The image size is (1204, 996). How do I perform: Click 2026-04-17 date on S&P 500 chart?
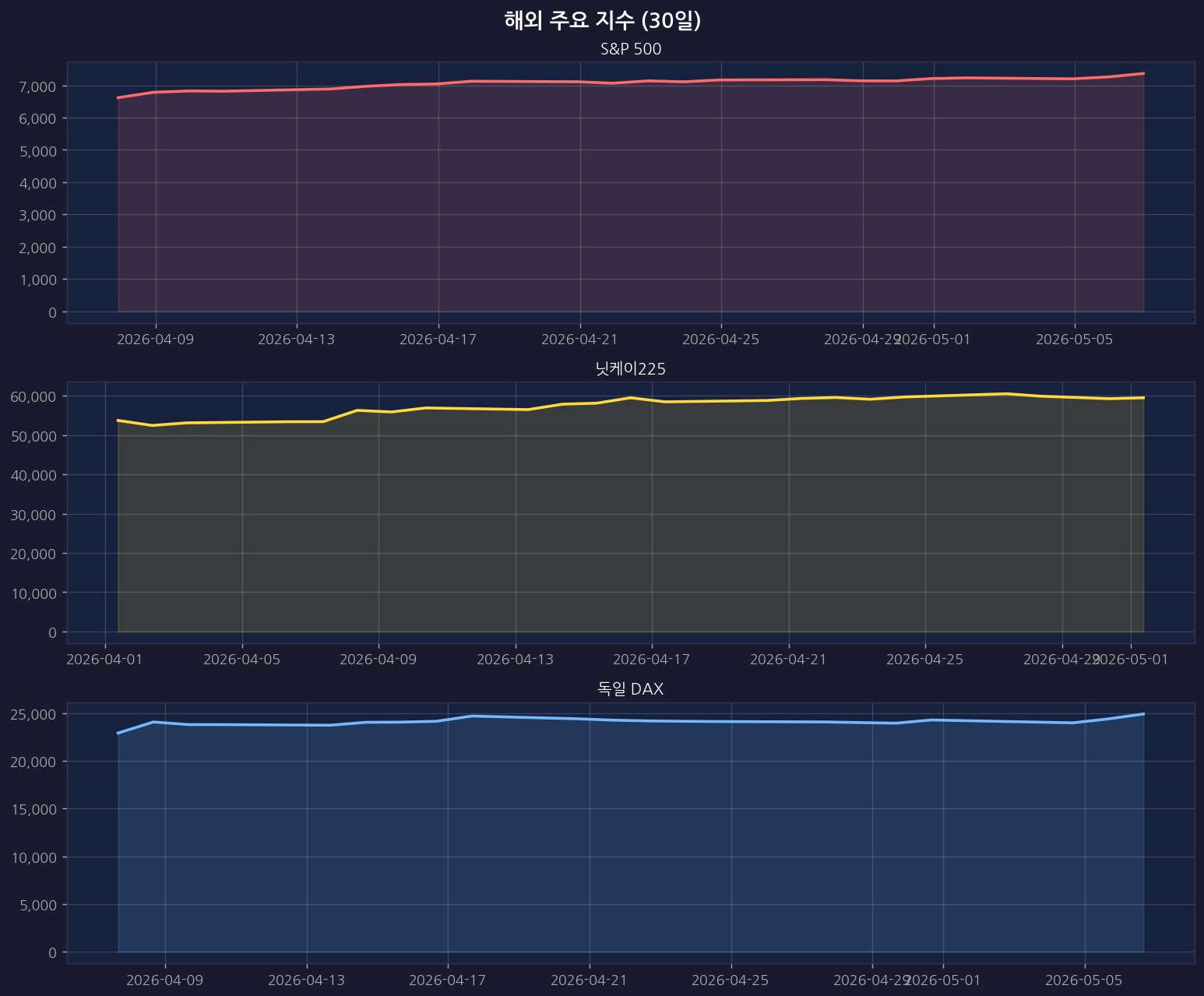click(438, 340)
